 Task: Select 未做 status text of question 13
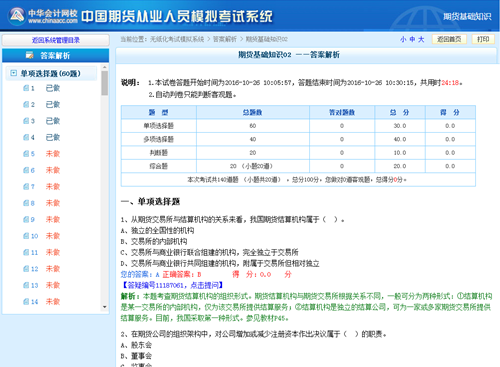tap(53, 285)
